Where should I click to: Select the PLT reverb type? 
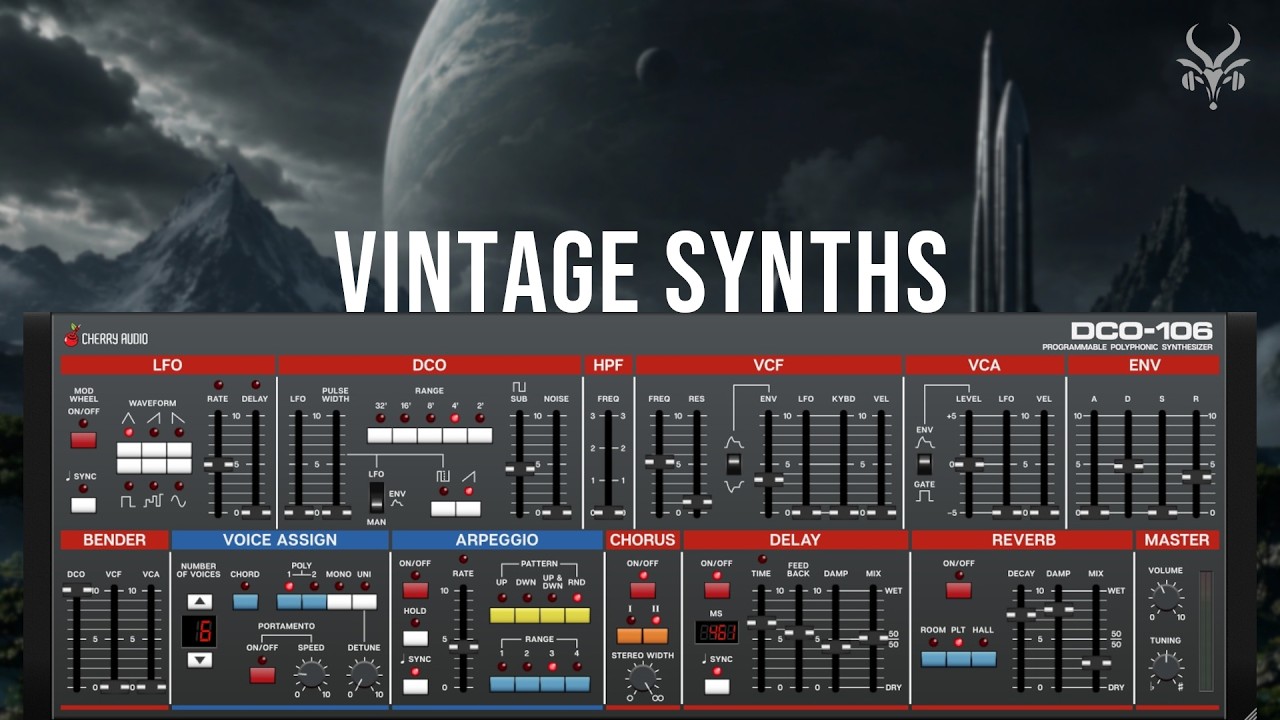[x=959, y=659]
